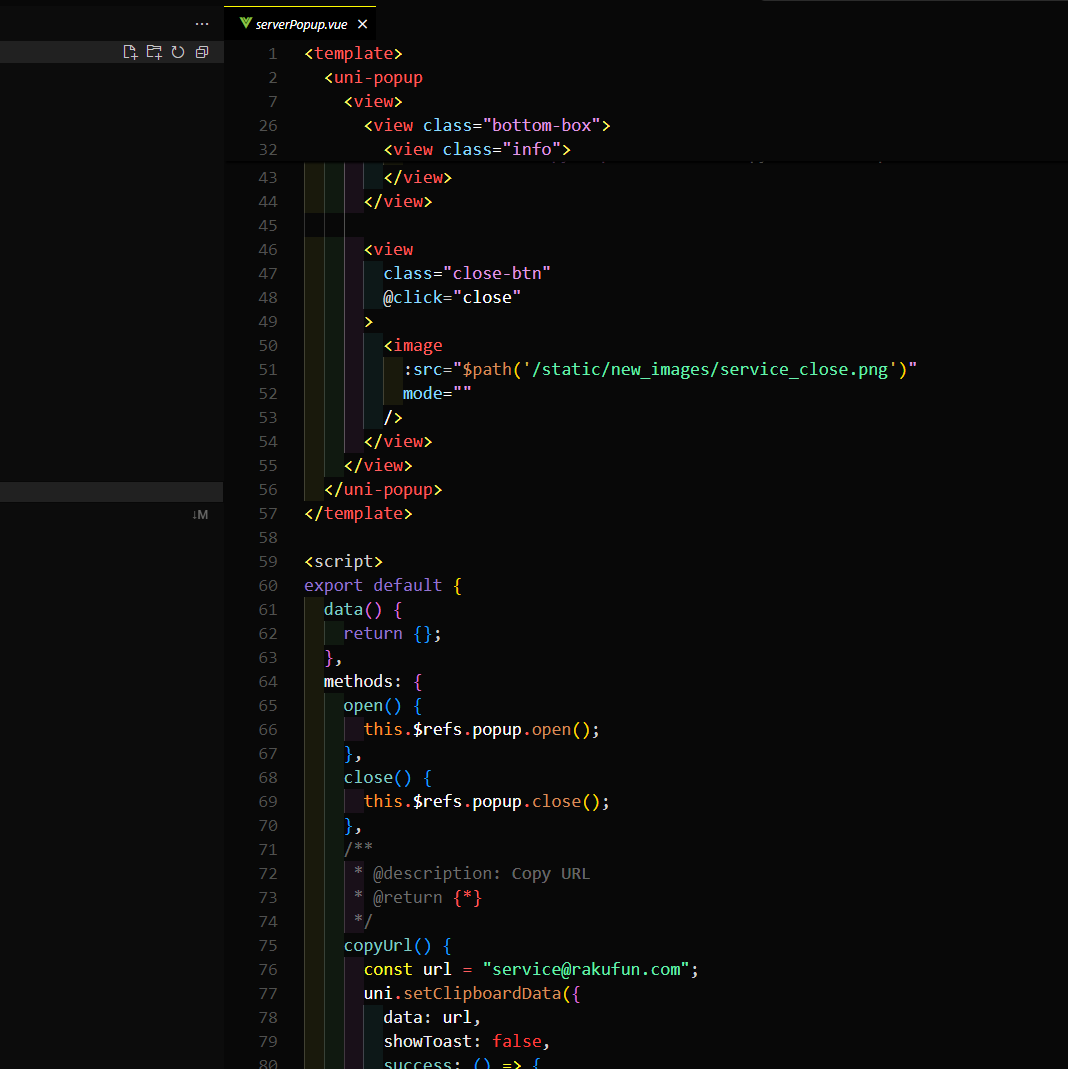Click showToast: false line
This screenshot has height=1069, width=1068.
tap(467, 1042)
